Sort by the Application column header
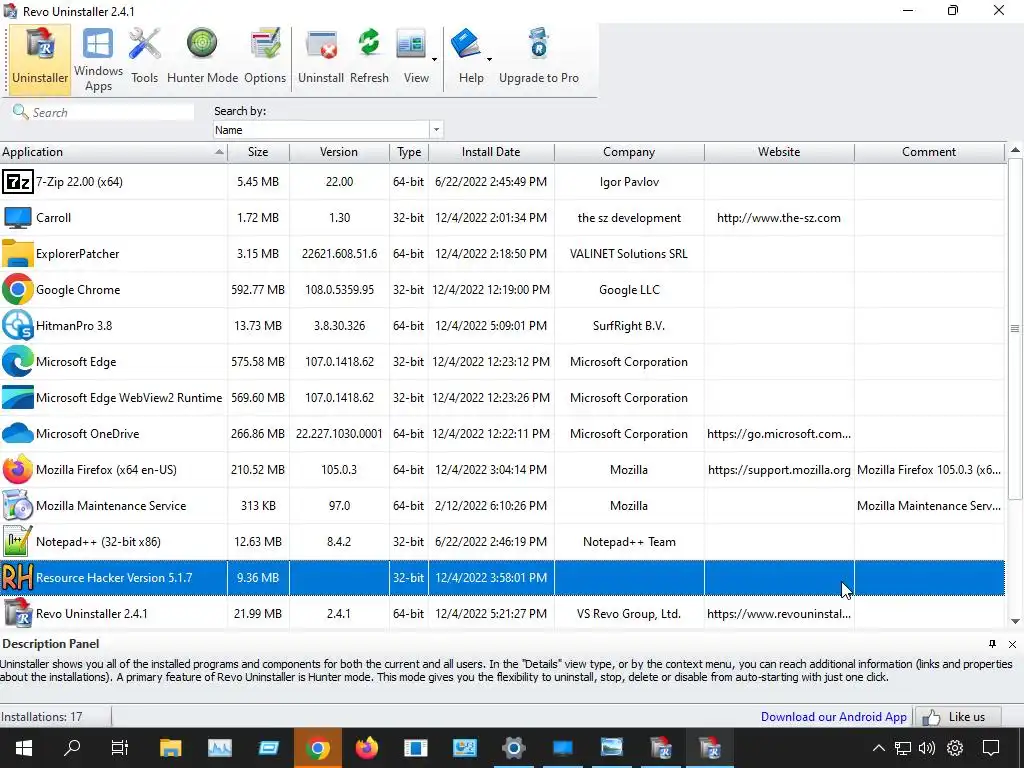This screenshot has width=1024, height=768. (x=113, y=152)
